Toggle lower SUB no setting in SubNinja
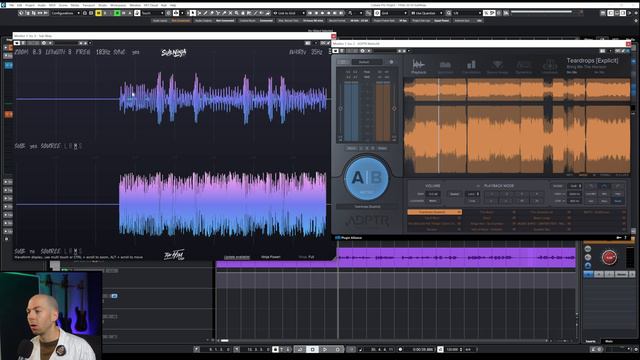This screenshot has width=640, height=360. 32,251
